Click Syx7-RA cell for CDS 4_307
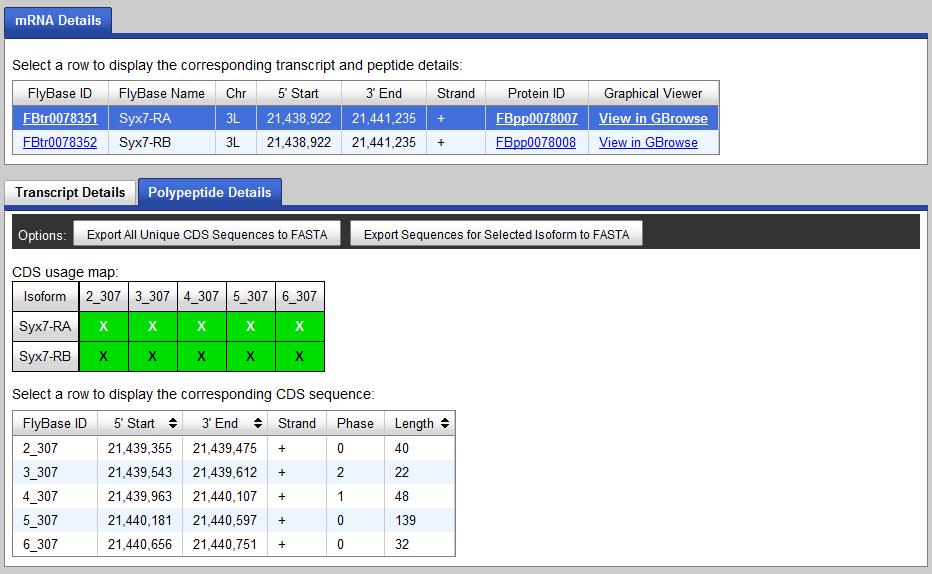Viewport: 932px width, 574px height. click(x=201, y=326)
